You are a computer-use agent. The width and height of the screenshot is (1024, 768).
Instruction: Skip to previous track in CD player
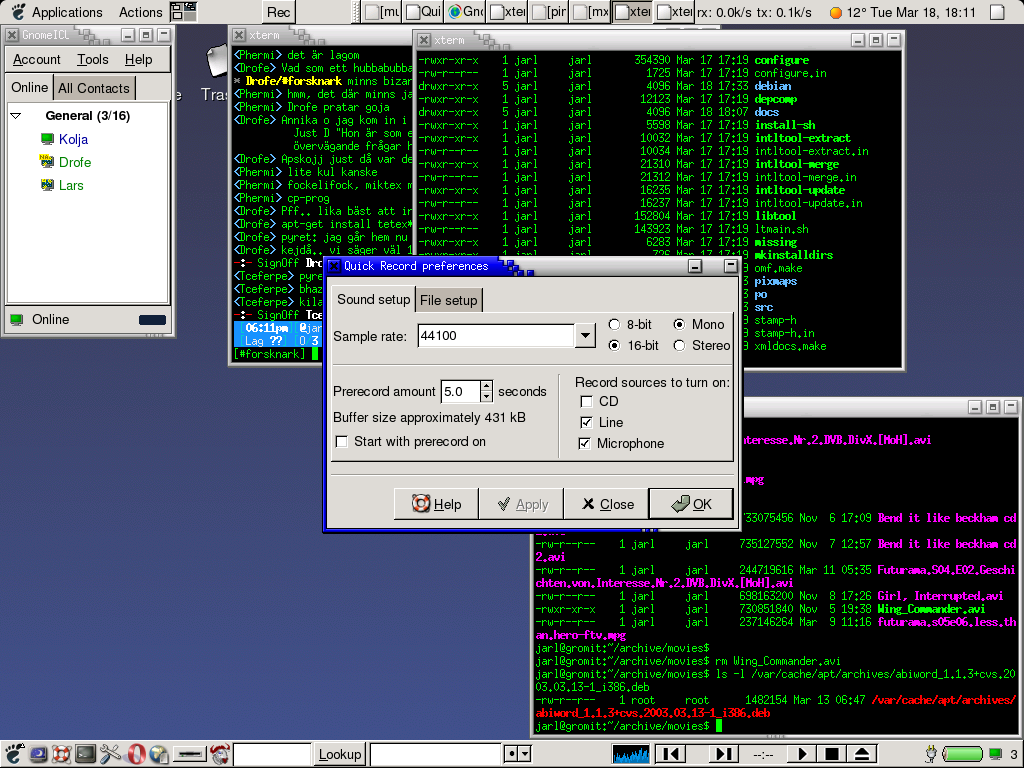point(673,753)
